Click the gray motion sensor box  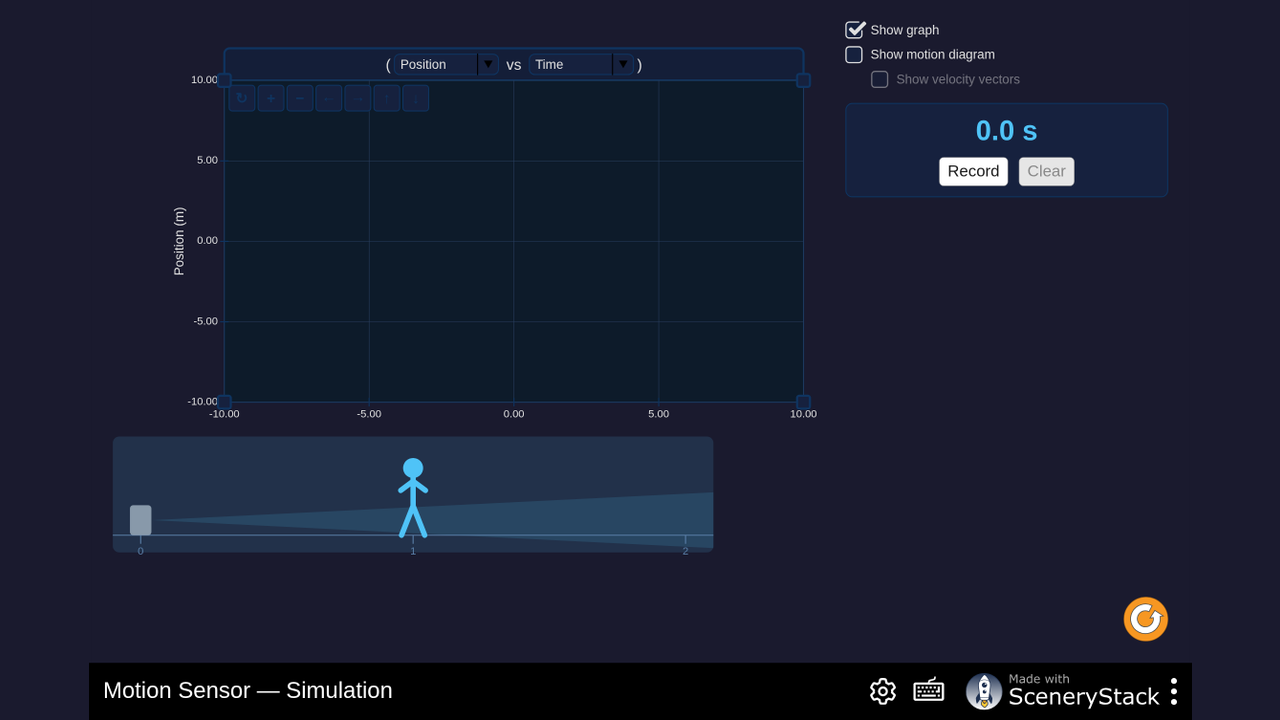point(141,520)
